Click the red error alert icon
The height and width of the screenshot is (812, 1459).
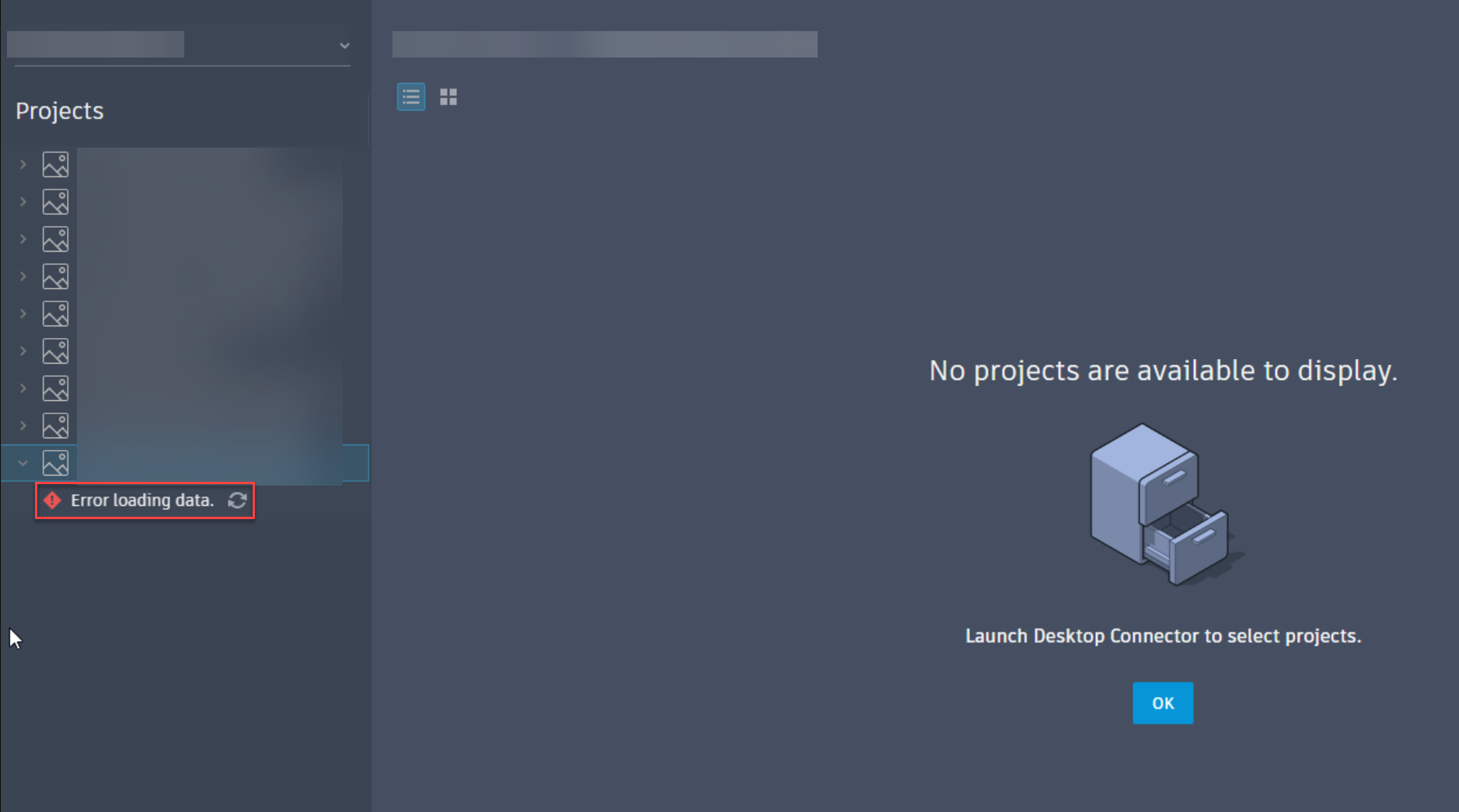pos(52,501)
